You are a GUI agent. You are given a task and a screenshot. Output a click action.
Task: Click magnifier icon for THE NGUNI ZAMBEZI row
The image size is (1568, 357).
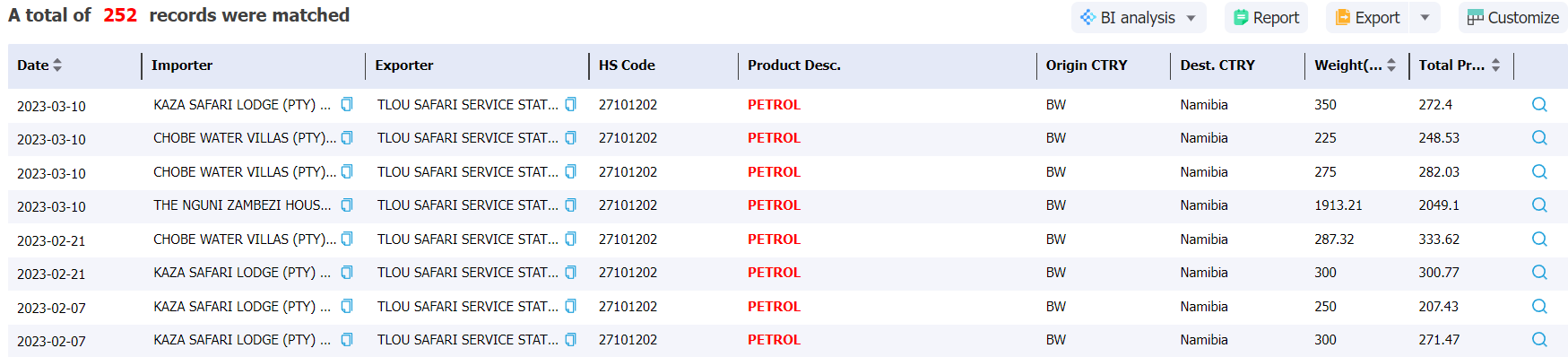click(x=1539, y=205)
